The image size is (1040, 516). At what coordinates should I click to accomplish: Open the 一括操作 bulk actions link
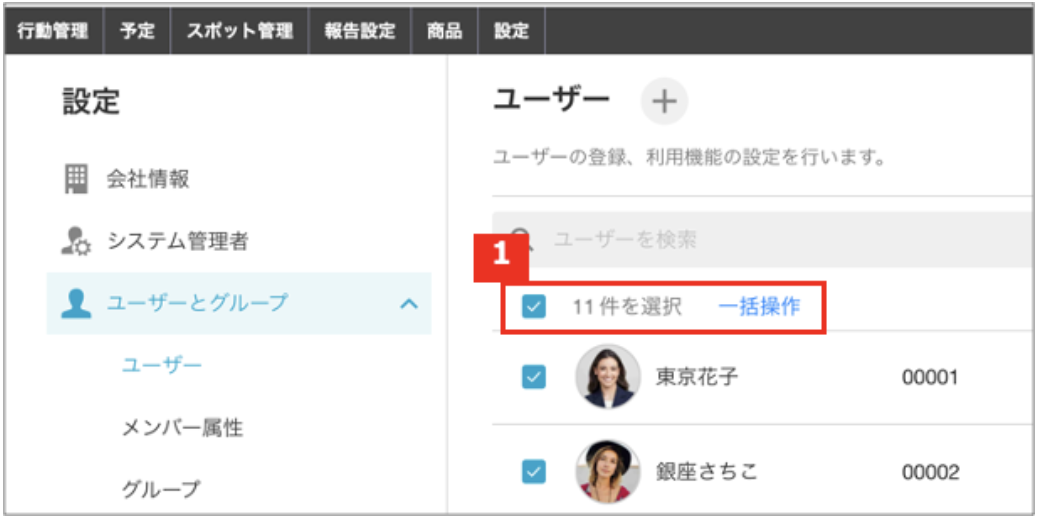point(759,306)
